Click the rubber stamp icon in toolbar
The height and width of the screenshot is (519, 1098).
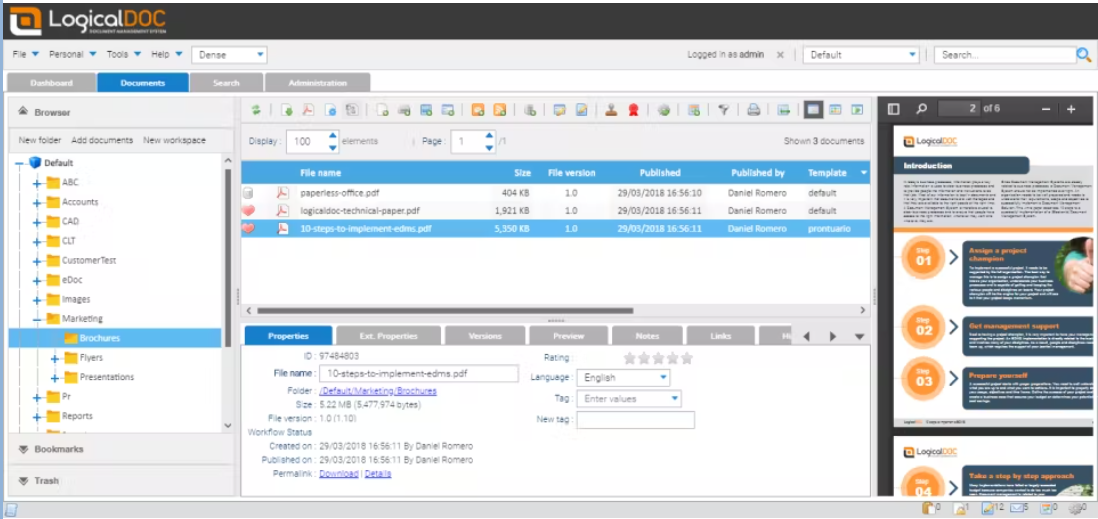tap(610, 110)
